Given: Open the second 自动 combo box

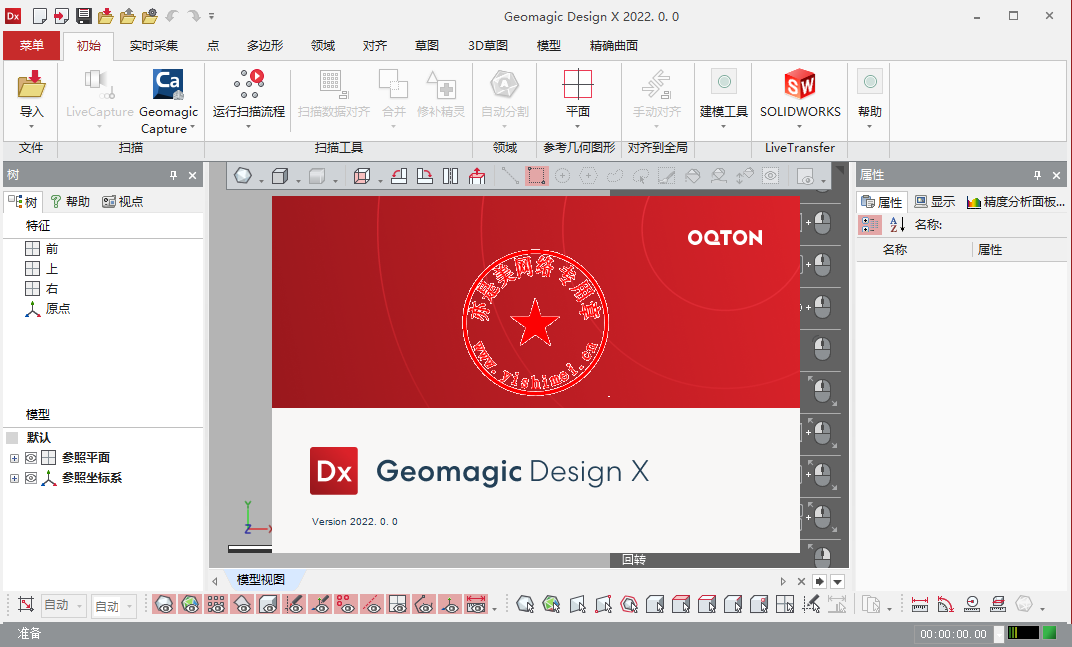Looking at the screenshot, I should tap(113, 606).
